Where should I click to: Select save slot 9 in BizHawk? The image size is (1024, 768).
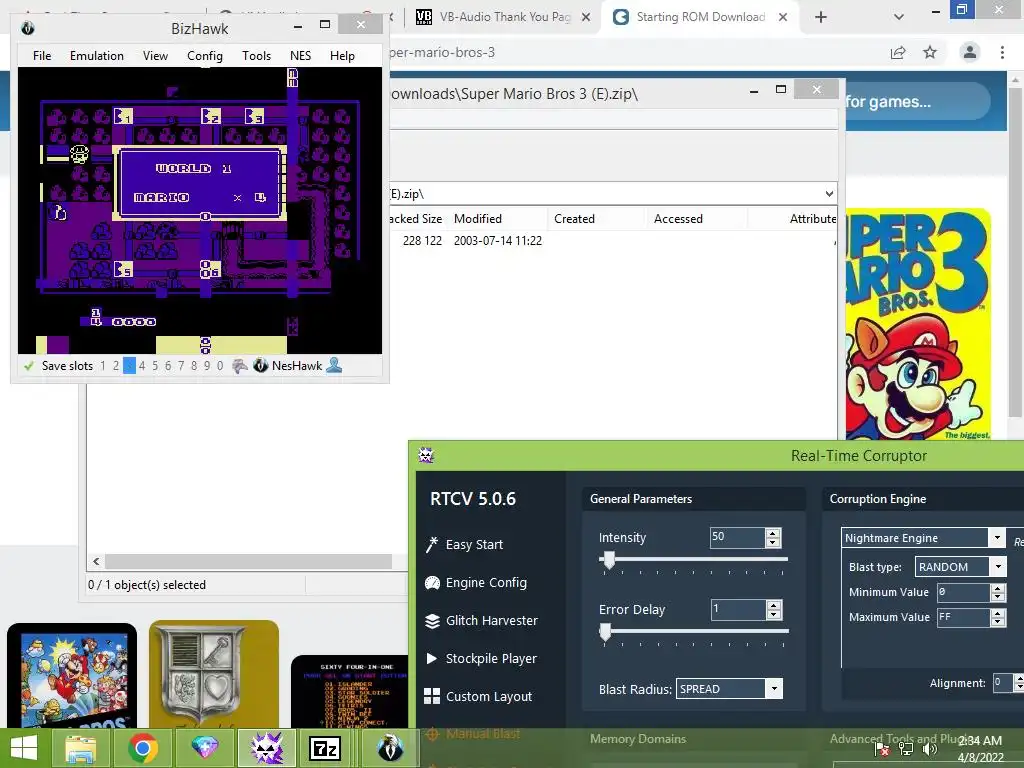point(207,366)
